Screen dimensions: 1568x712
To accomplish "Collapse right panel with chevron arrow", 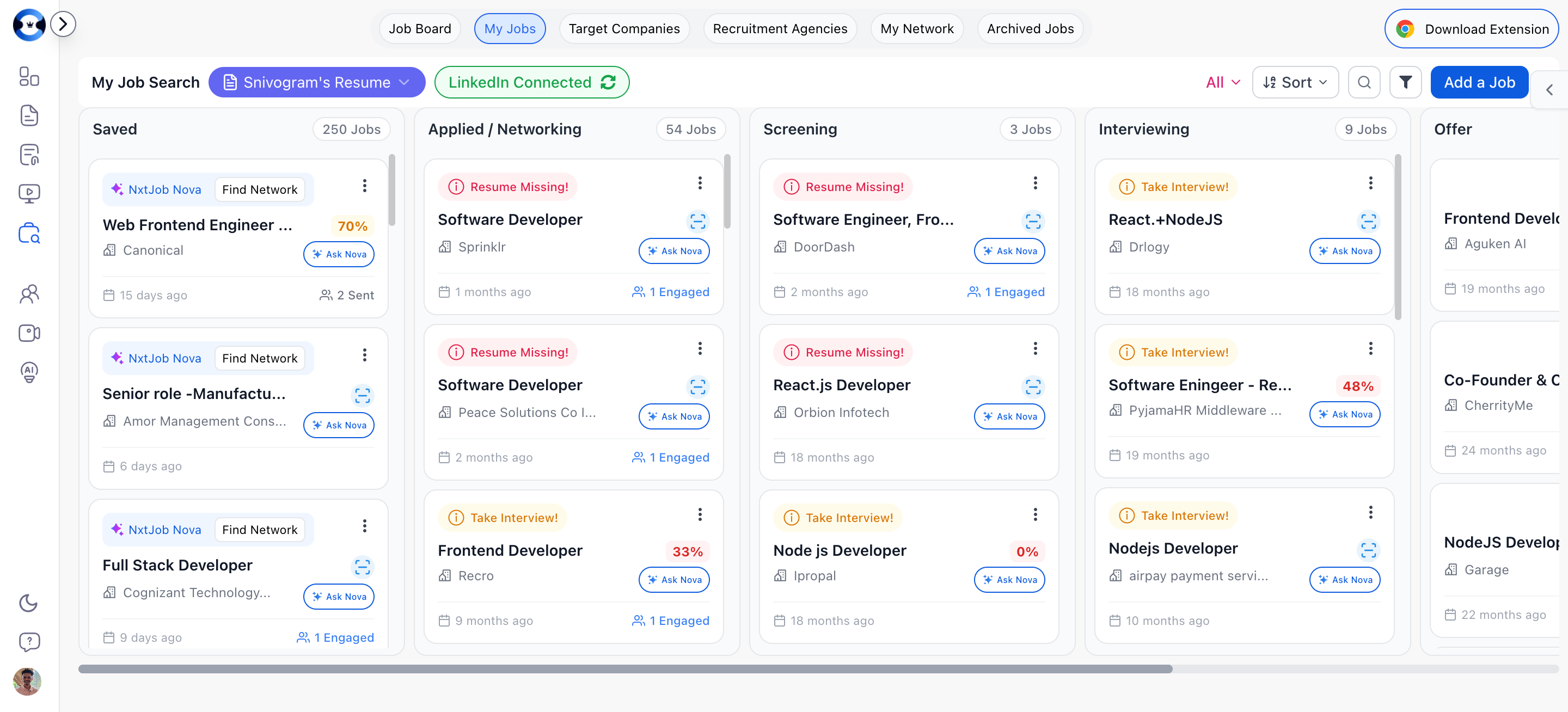I will [x=1549, y=90].
